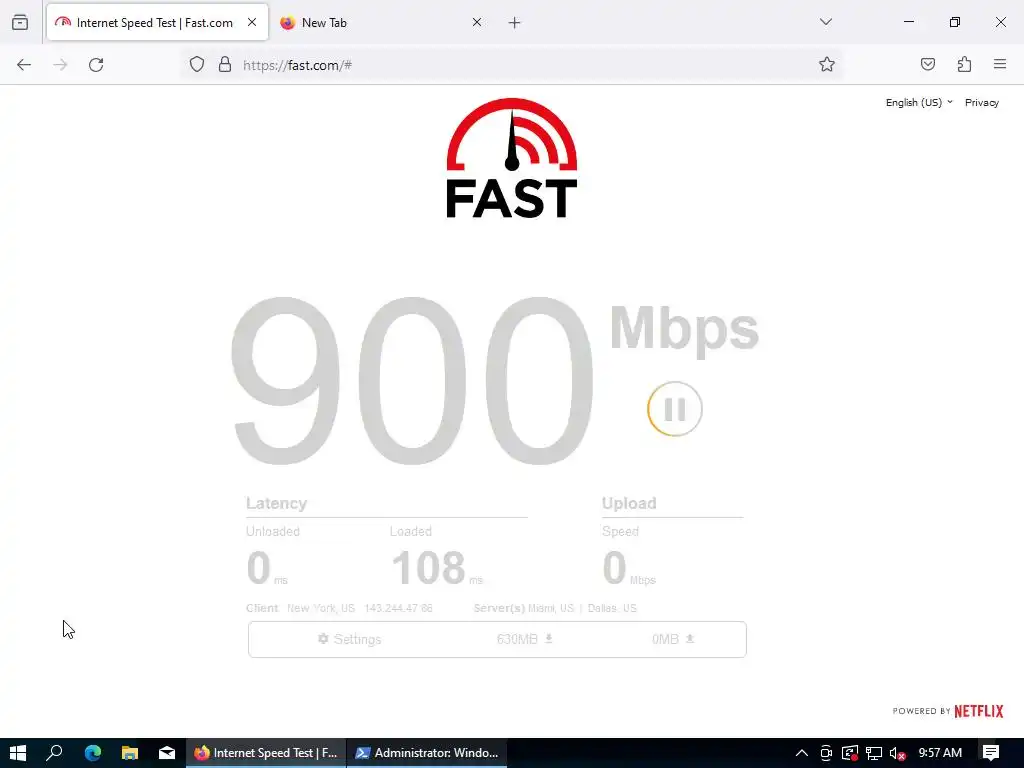Open the Firefox hamburger application menu
Viewport: 1024px width, 768px height.
pyautogui.click(x=1000, y=64)
